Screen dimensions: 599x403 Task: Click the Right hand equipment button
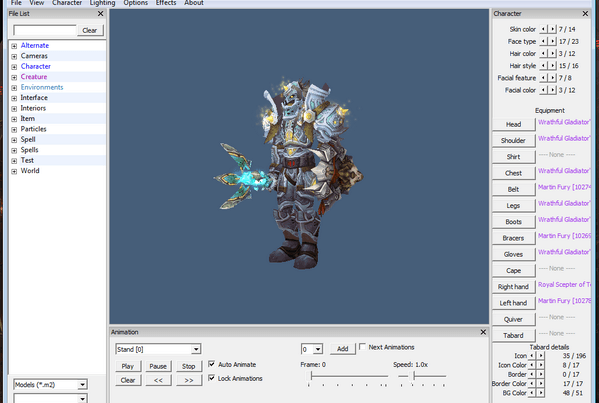(513, 287)
